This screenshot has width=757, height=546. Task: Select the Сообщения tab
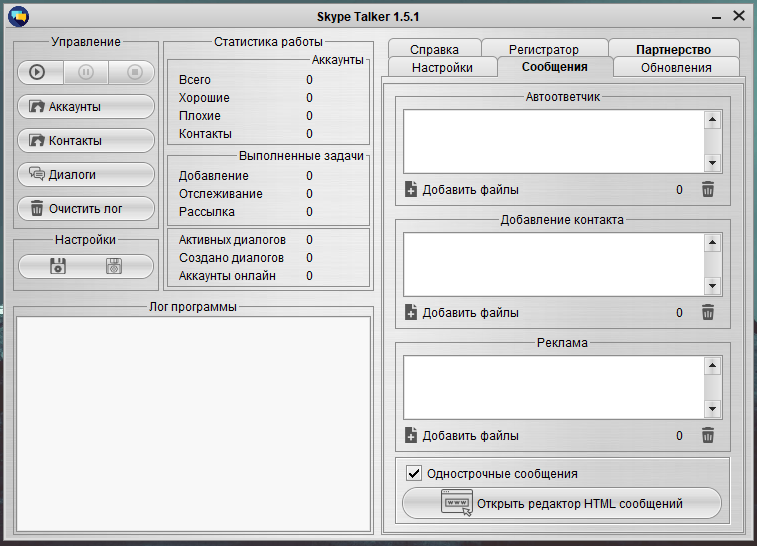pyautogui.click(x=555, y=67)
